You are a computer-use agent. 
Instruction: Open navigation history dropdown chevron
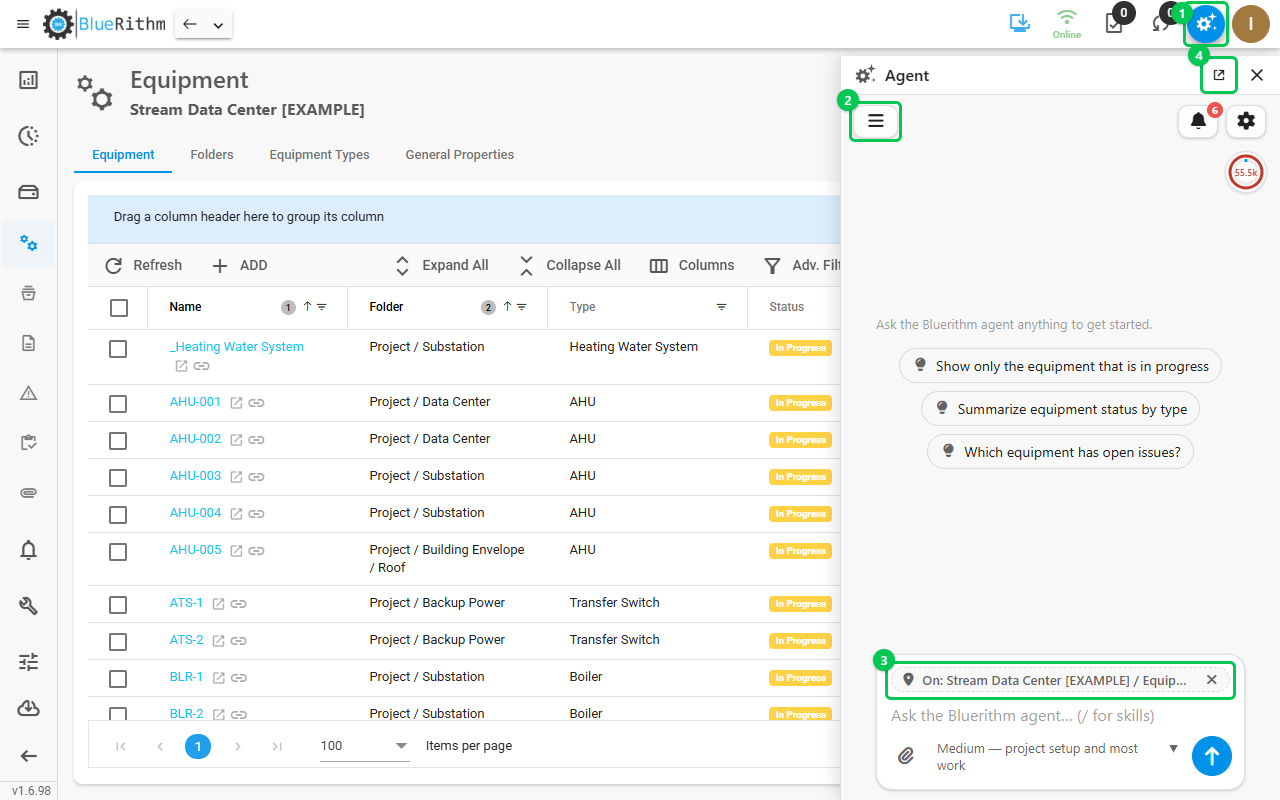tap(218, 25)
